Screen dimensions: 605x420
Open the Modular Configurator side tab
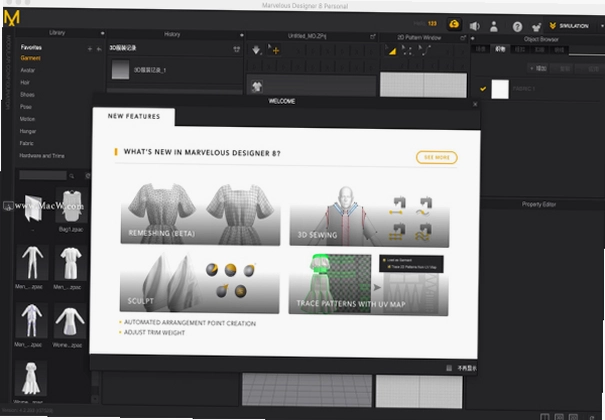[x=8, y=72]
